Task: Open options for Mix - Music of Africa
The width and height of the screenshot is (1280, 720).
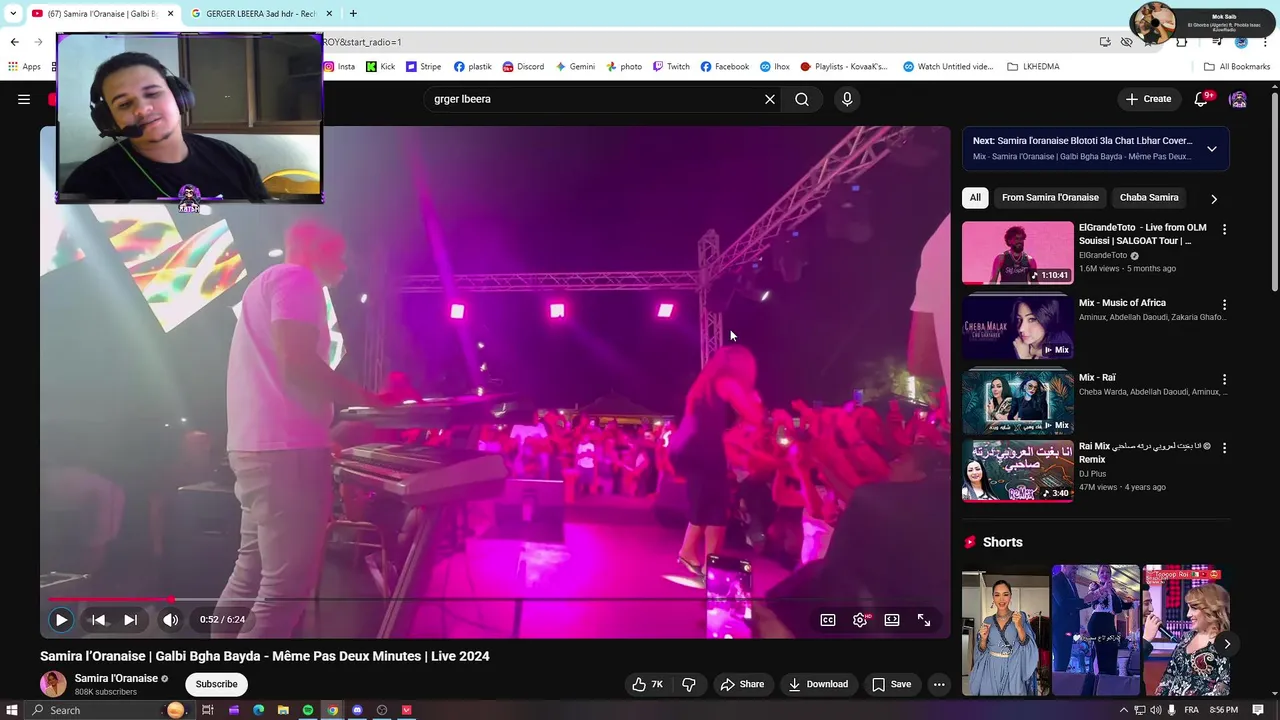Action: click(1224, 304)
